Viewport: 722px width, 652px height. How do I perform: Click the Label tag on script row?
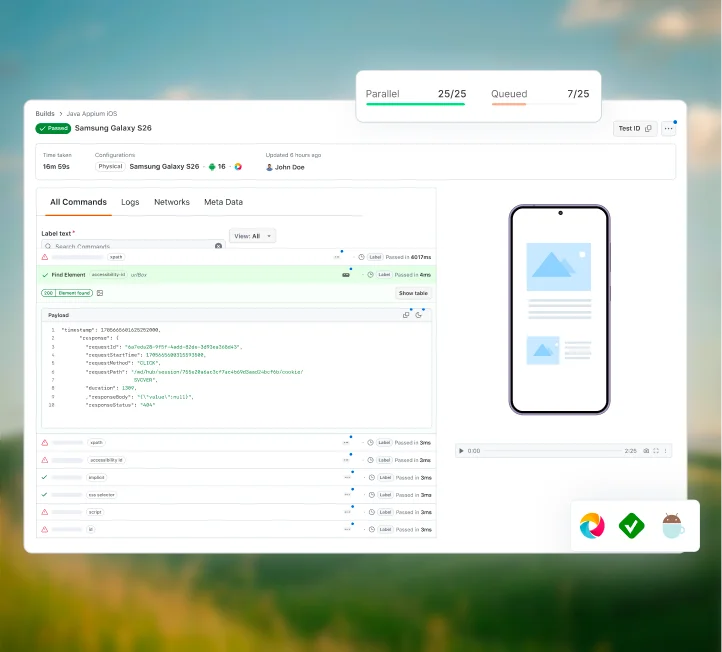385,512
